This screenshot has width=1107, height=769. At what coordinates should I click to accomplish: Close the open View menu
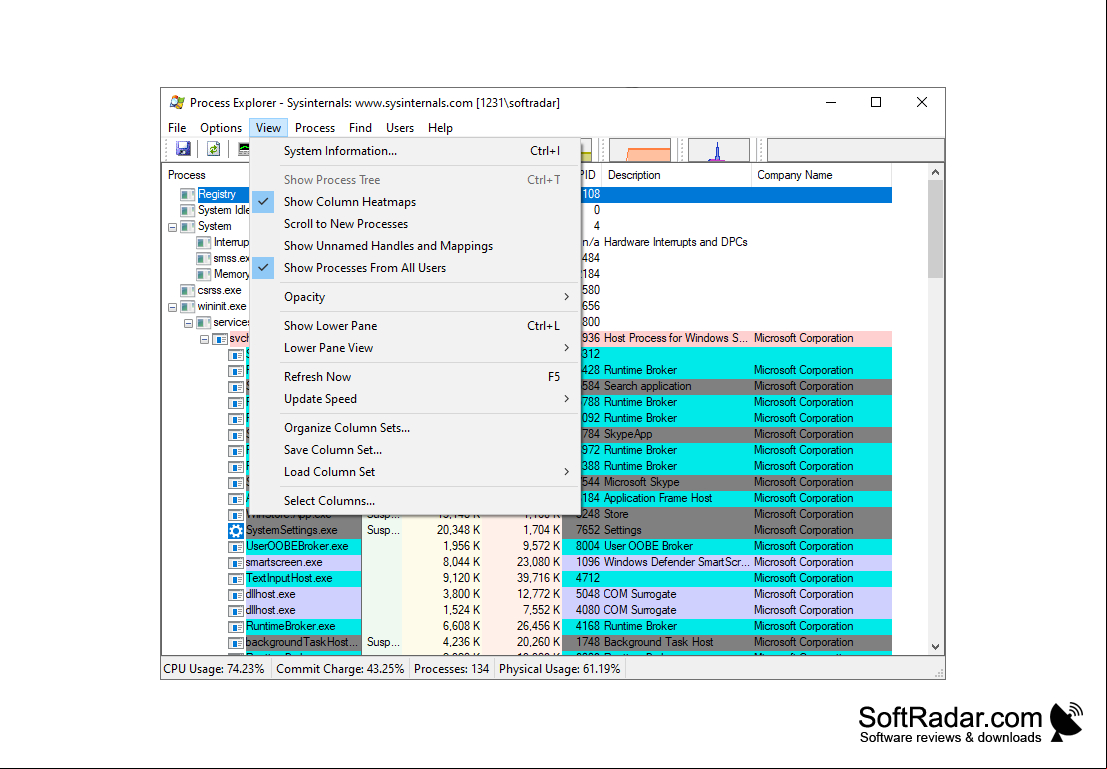268,128
